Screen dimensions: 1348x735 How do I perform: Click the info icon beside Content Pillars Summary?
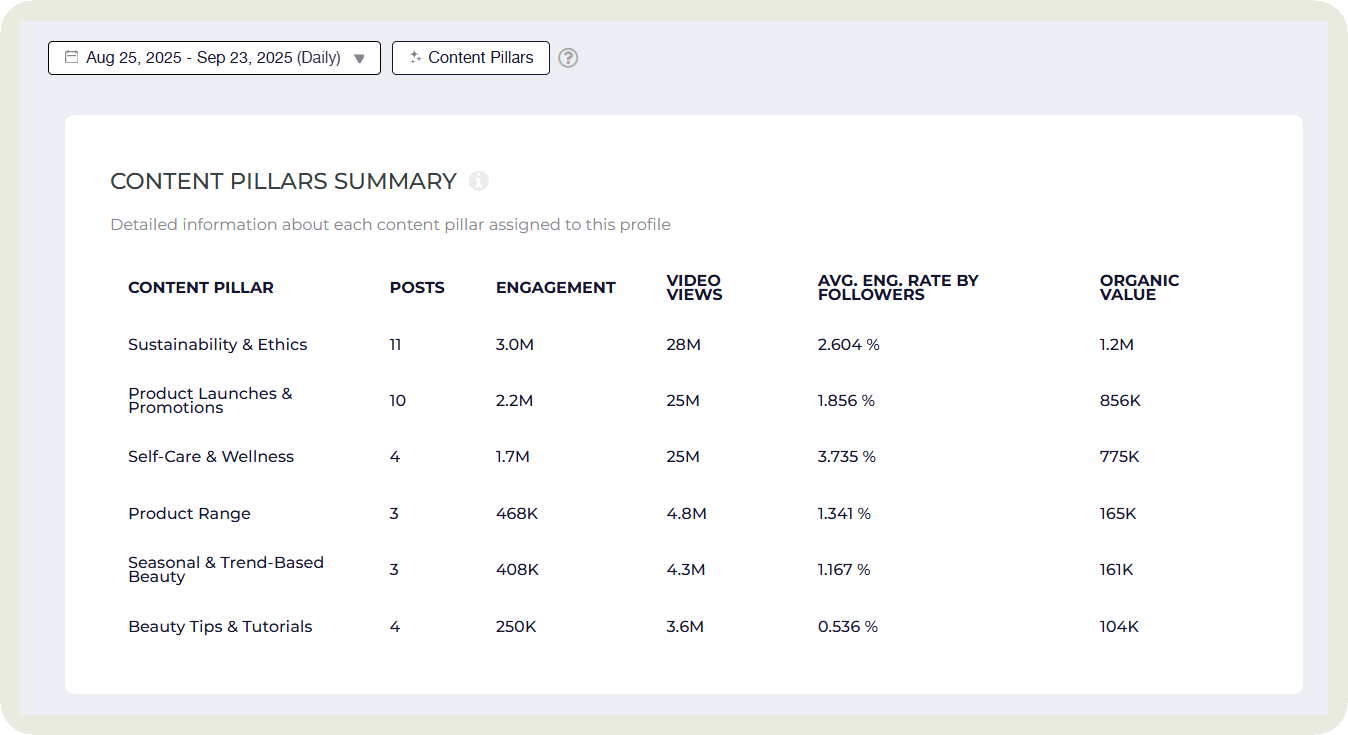pyautogui.click(x=478, y=181)
